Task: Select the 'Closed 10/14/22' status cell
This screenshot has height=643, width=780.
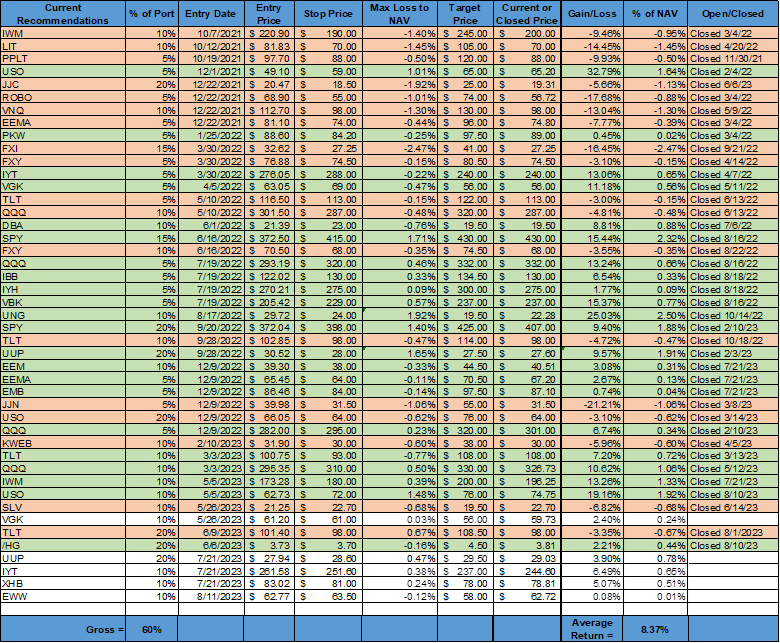Action: pos(733,315)
